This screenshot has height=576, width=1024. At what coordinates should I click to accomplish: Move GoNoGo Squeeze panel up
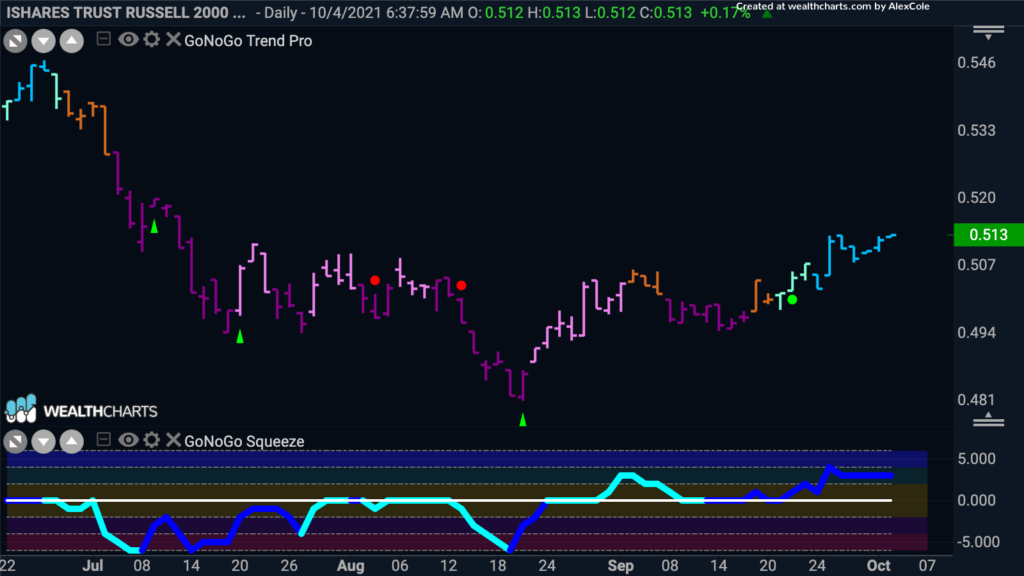(x=71, y=441)
